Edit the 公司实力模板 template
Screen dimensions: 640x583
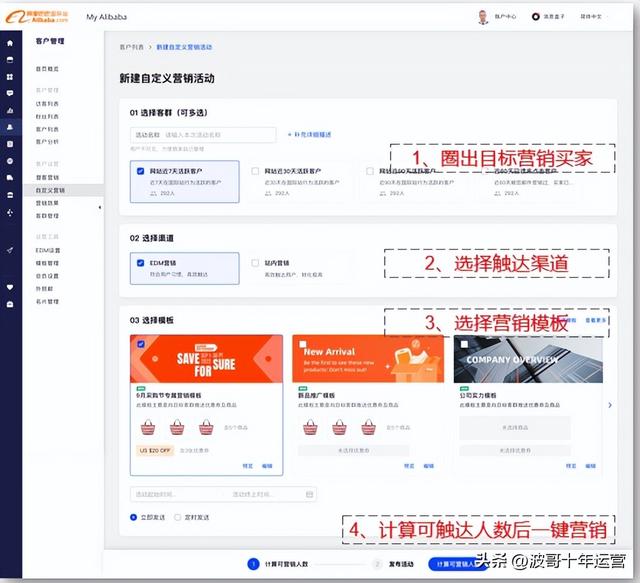click(x=590, y=466)
